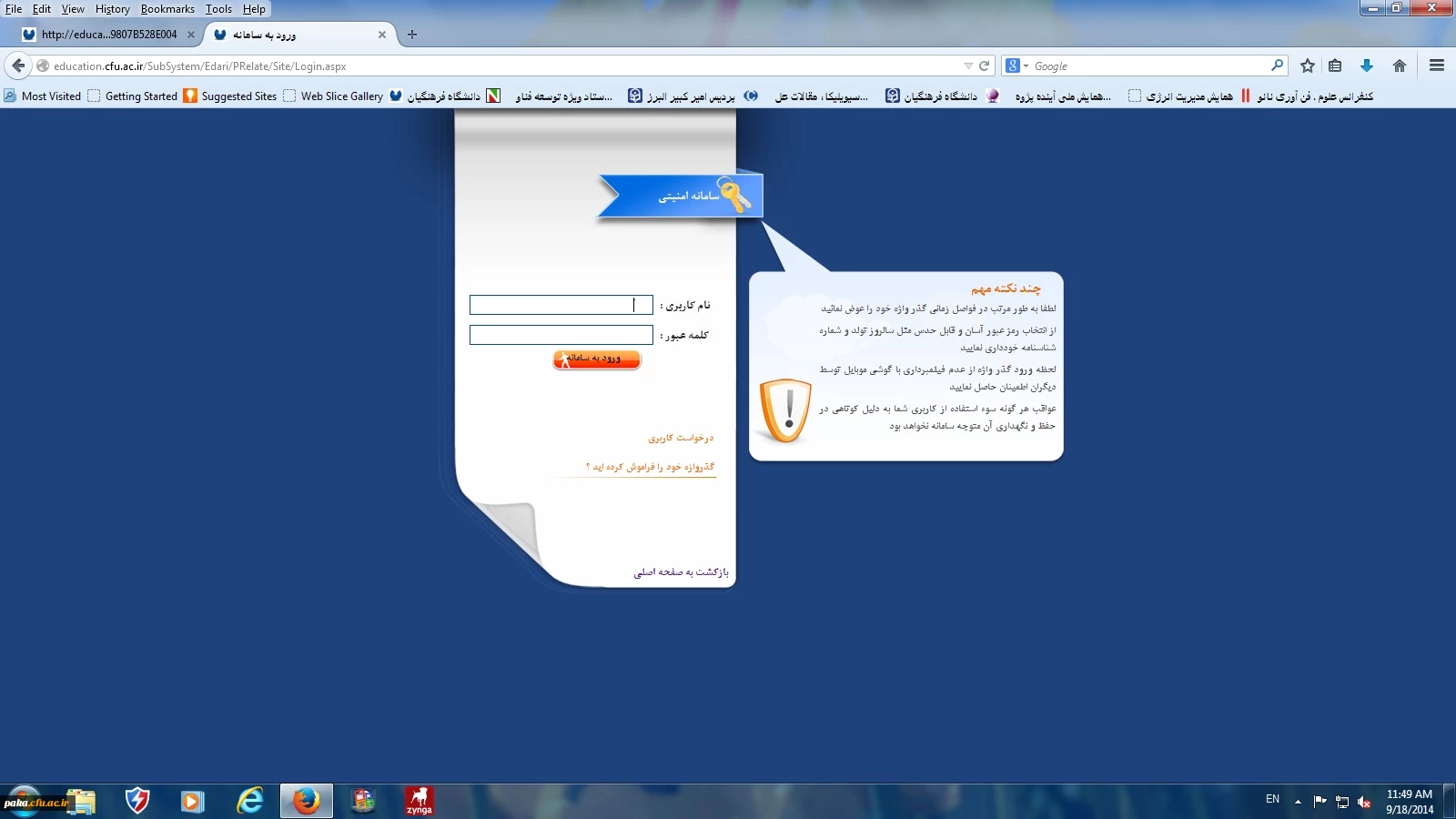Expand the URL history dropdown arrow

[968, 66]
